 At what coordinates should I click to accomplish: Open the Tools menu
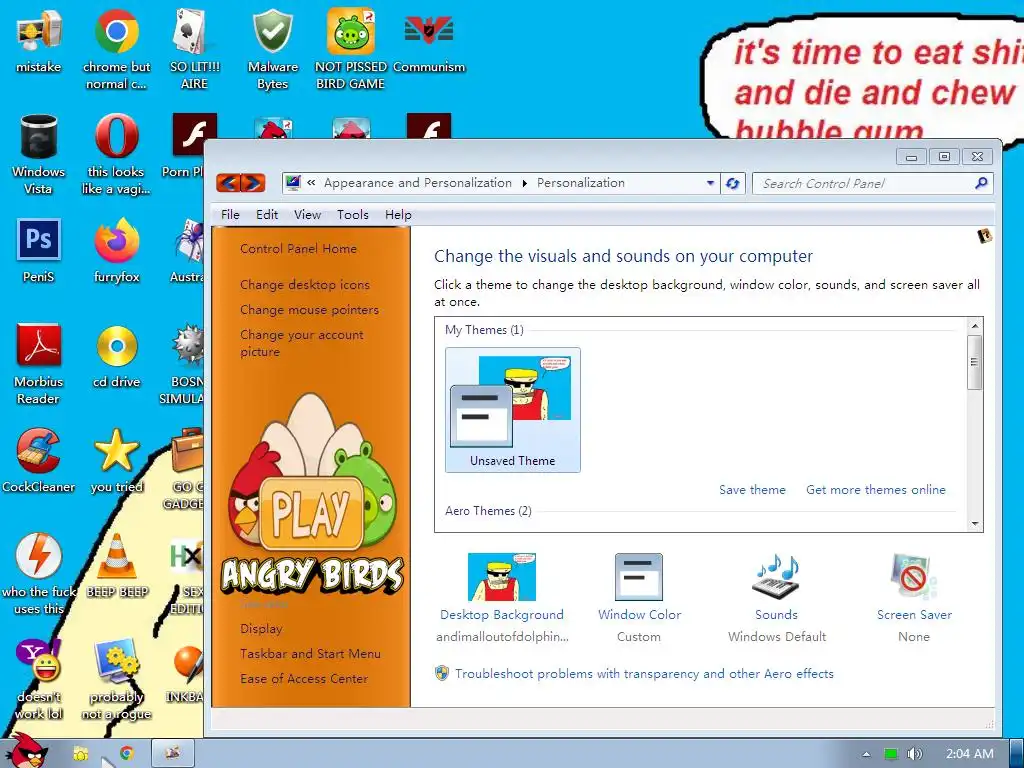[353, 215]
